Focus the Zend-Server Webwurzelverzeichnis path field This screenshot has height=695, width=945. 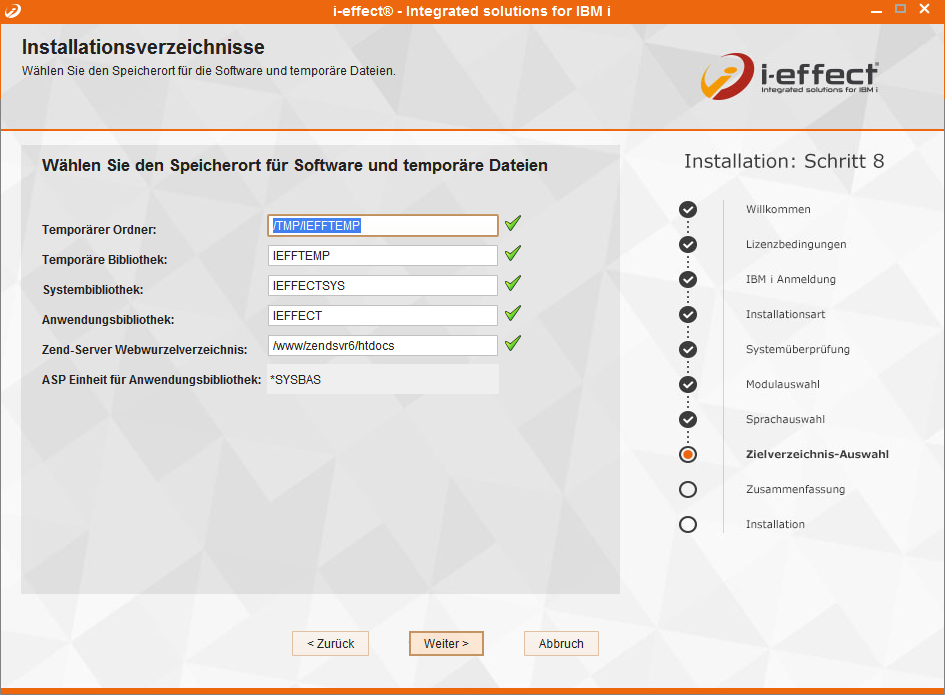click(383, 346)
